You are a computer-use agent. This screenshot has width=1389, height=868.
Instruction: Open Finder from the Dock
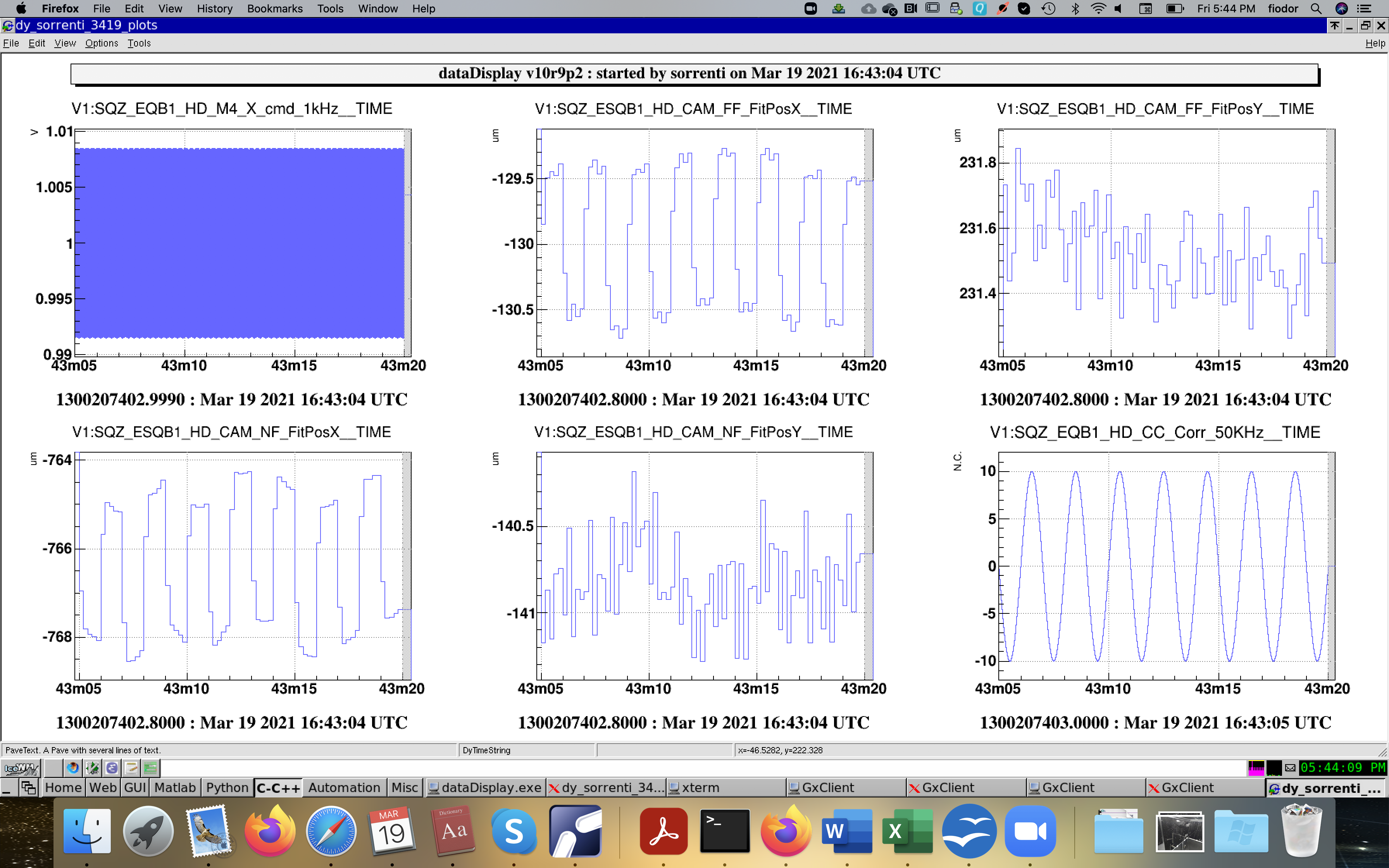[87, 831]
